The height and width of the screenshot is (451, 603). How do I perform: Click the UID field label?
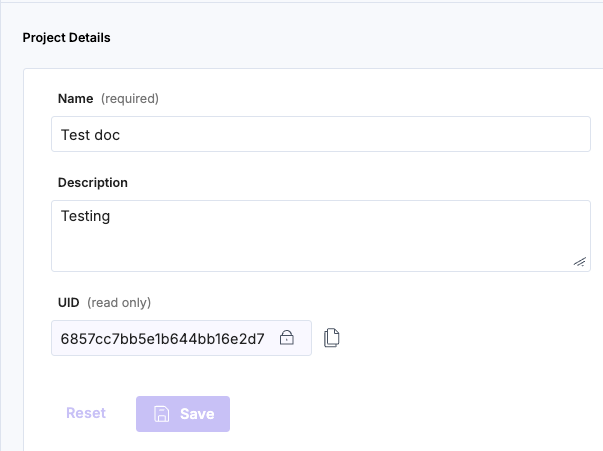(69, 302)
